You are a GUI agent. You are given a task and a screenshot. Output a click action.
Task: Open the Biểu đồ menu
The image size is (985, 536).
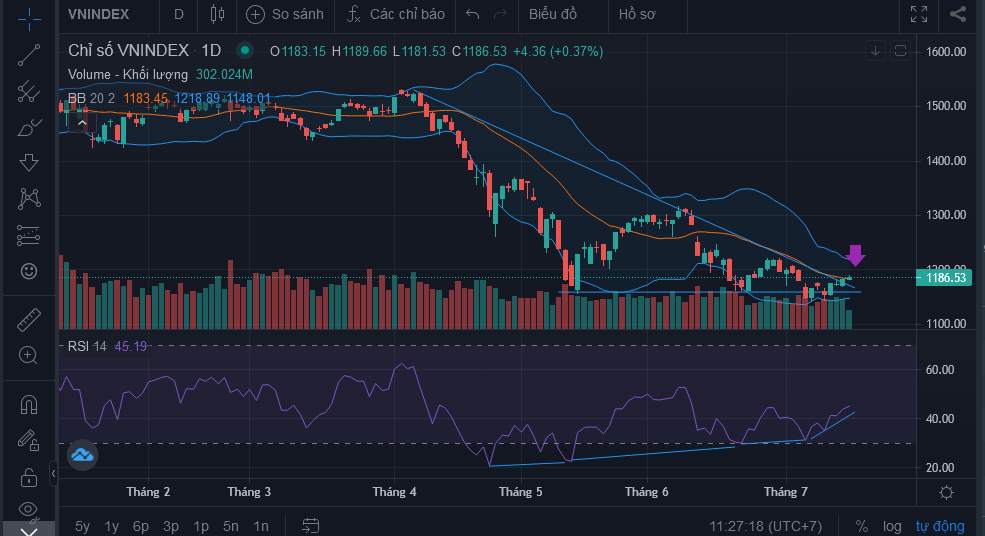(x=553, y=14)
